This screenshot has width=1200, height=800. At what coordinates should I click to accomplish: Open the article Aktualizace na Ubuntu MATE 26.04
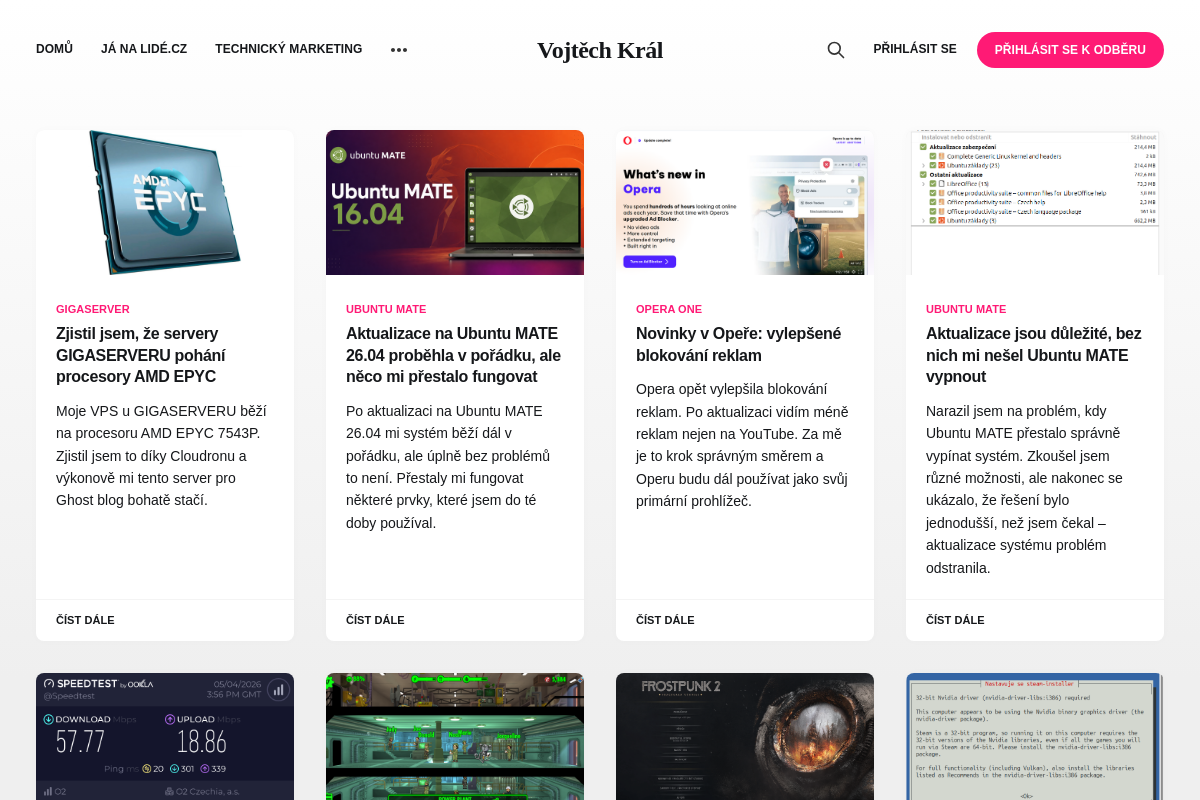[x=454, y=355]
